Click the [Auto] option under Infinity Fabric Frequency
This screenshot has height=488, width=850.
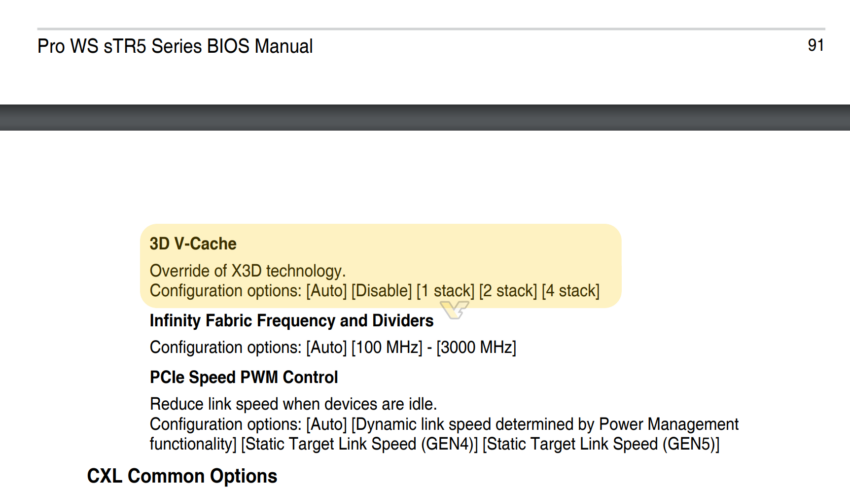pos(326,348)
